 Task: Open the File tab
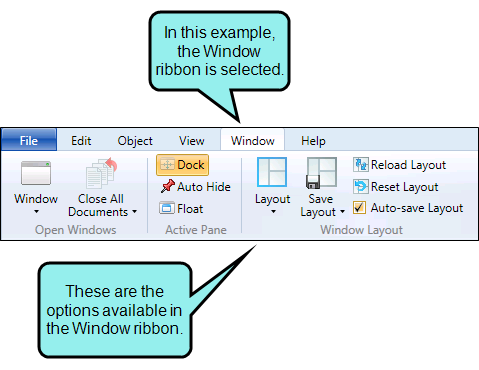coord(29,140)
